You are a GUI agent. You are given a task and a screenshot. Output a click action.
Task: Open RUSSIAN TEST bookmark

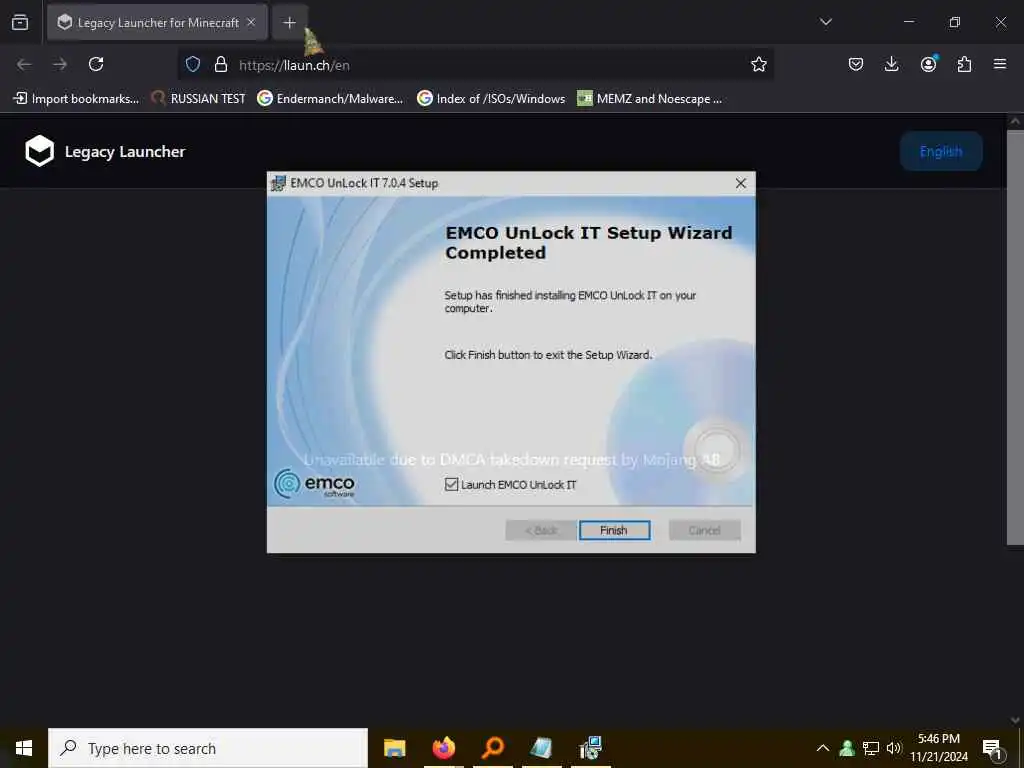pyautogui.click(x=198, y=99)
